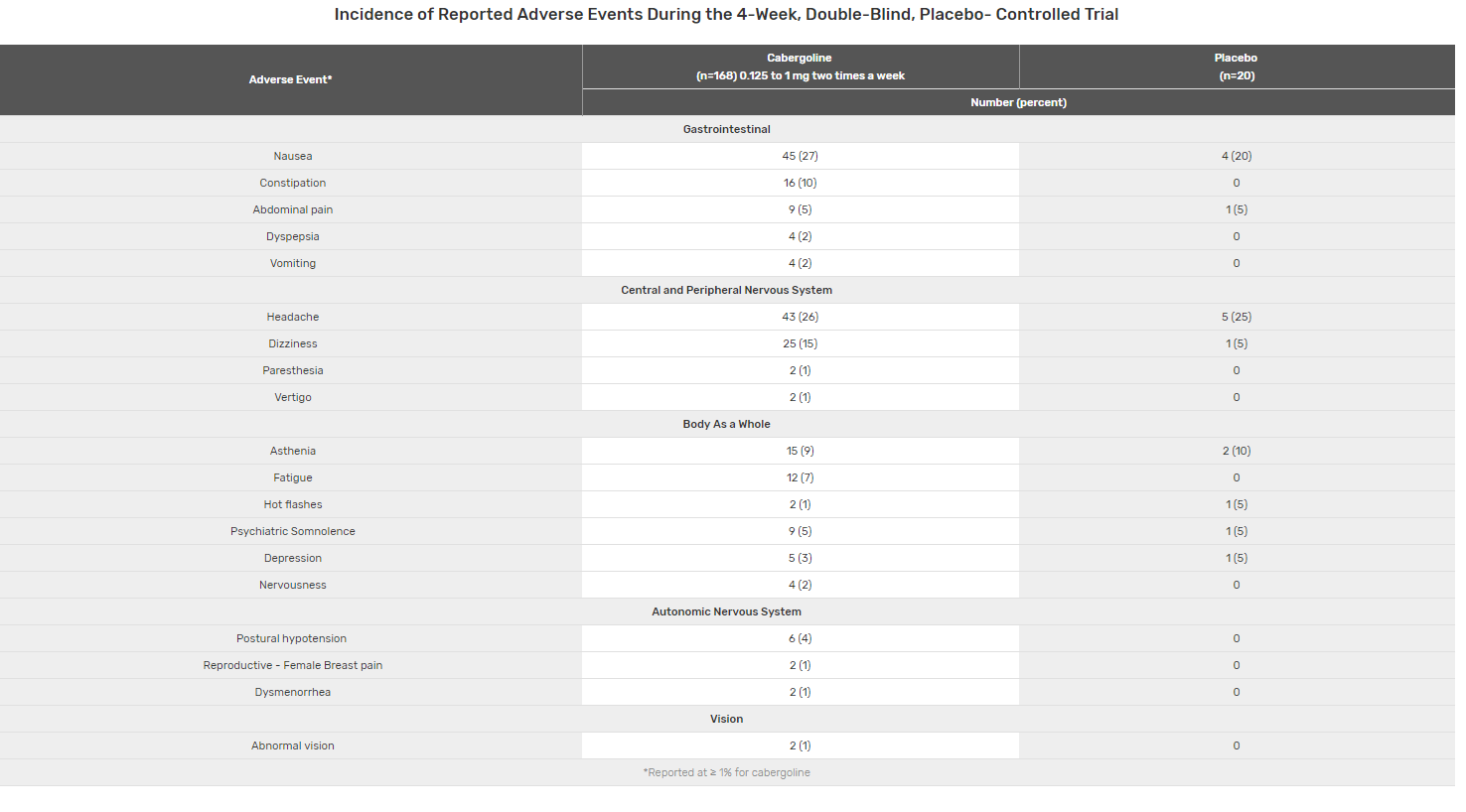This screenshot has width=1466, height=812.
Task: Click the Depression cabergoline value '5 (3)'
Action: coord(801,558)
